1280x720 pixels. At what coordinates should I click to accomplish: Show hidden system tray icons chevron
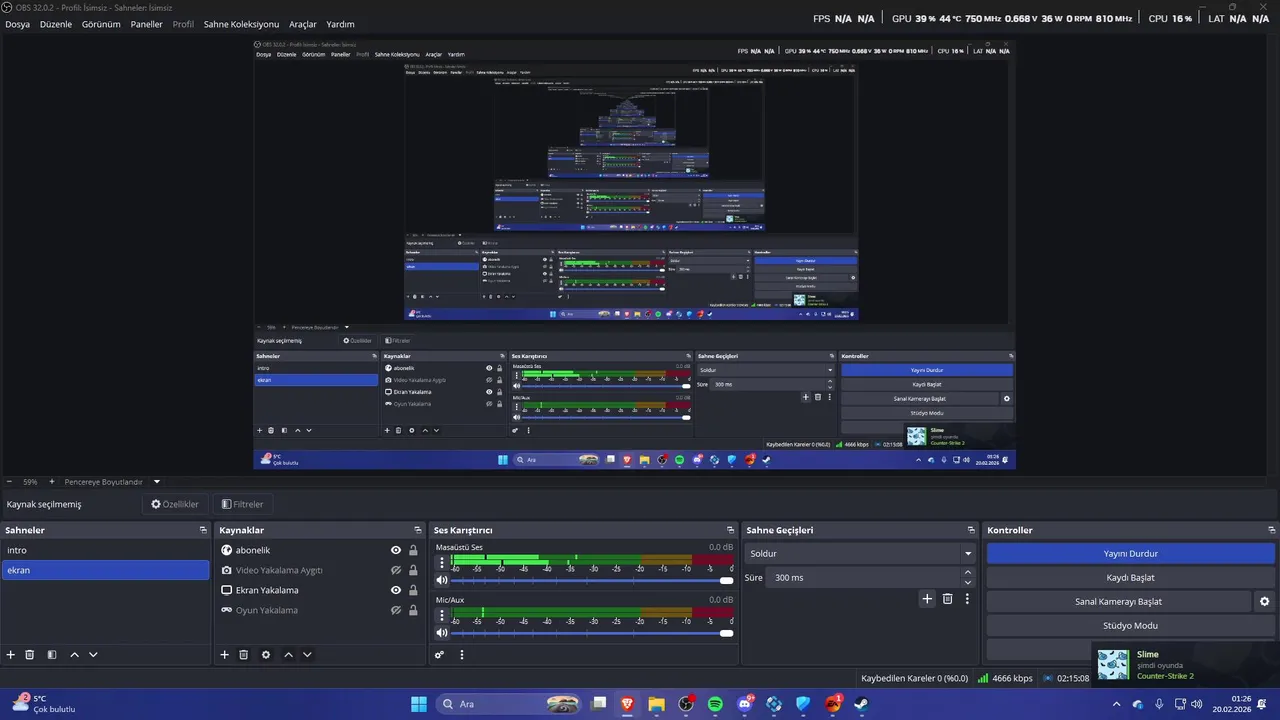(1117, 704)
